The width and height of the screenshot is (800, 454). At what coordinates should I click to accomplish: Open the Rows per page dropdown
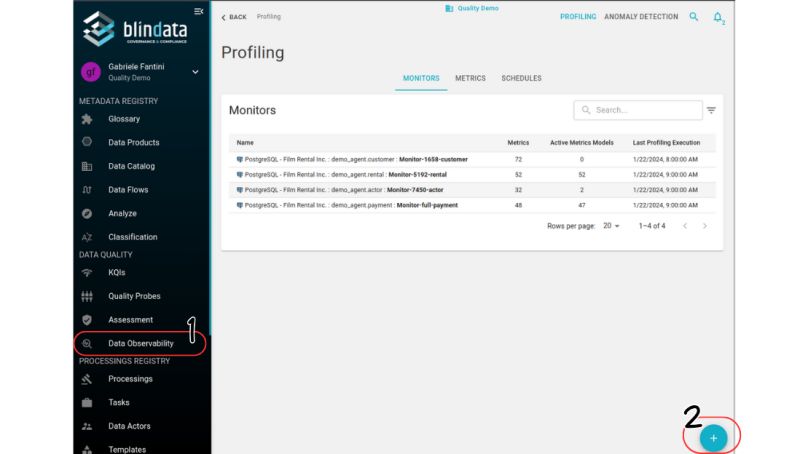click(611, 225)
